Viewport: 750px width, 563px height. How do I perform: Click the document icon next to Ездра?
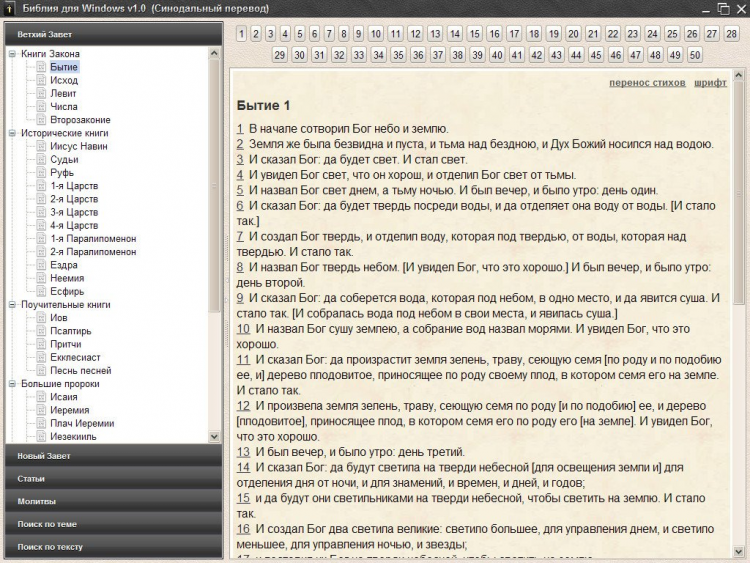[42, 265]
